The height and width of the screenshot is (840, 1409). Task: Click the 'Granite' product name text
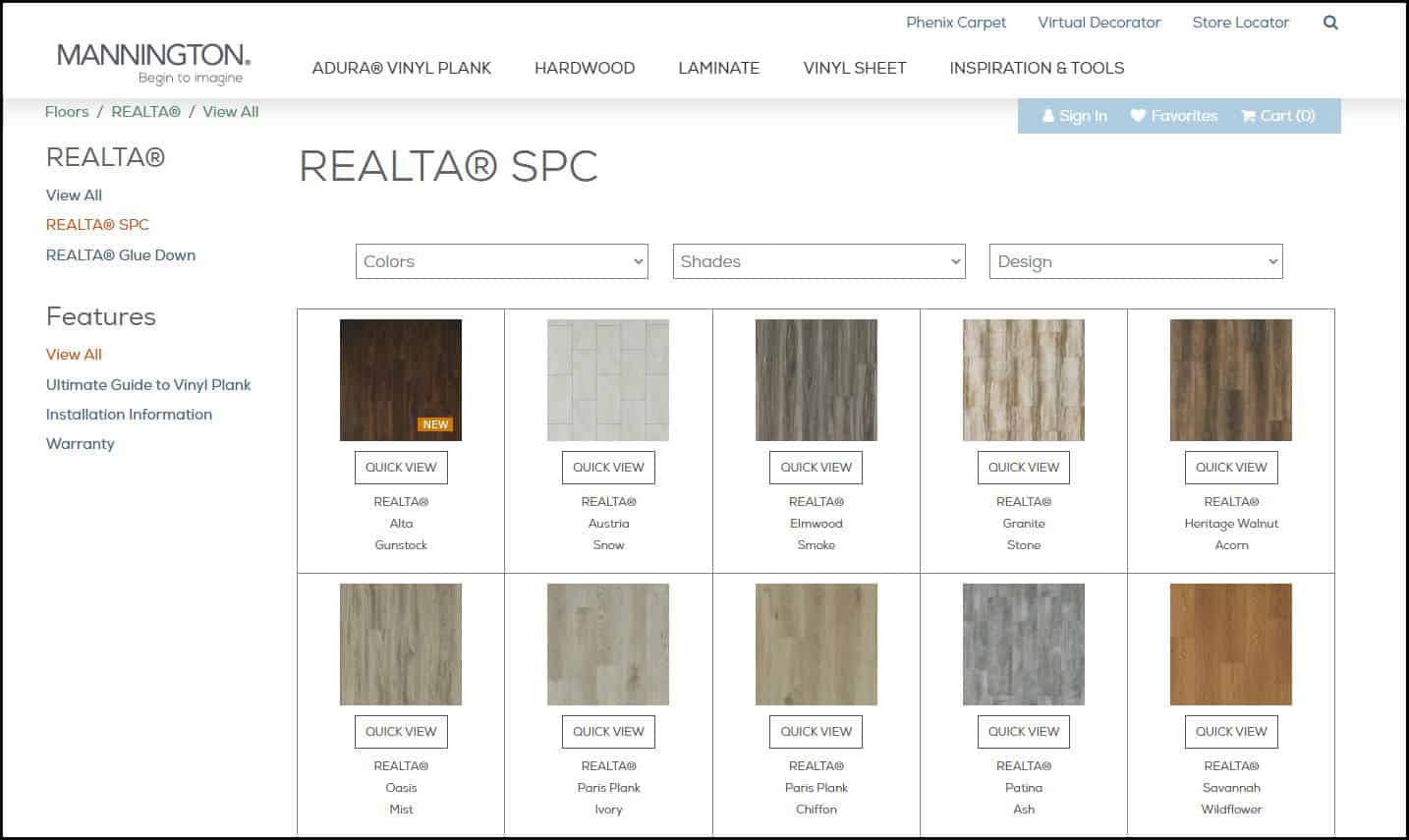pyautogui.click(x=1024, y=524)
